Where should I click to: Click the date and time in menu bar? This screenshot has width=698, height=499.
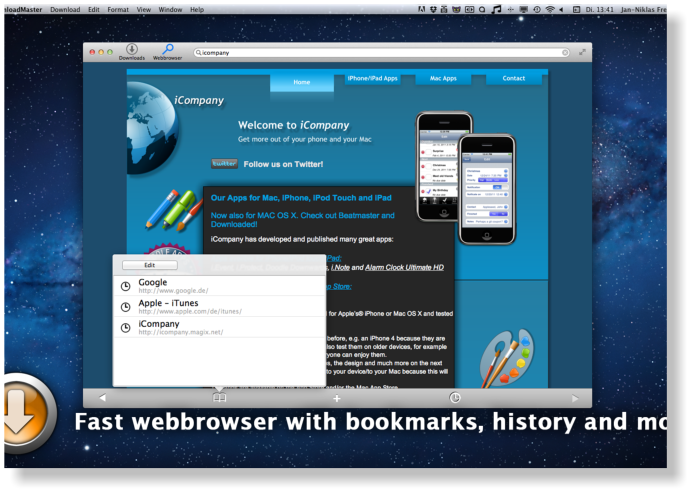[599, 9]
